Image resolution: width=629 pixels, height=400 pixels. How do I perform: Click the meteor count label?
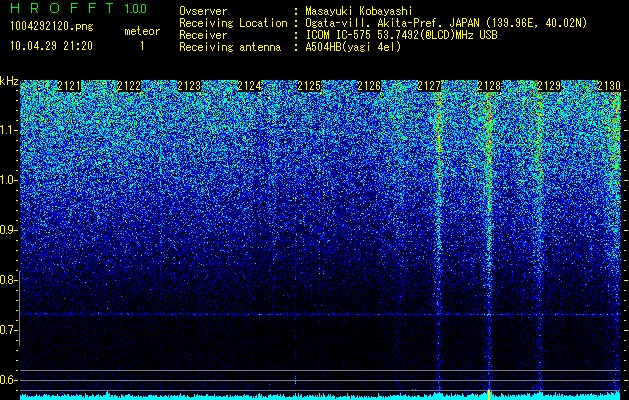142,31
